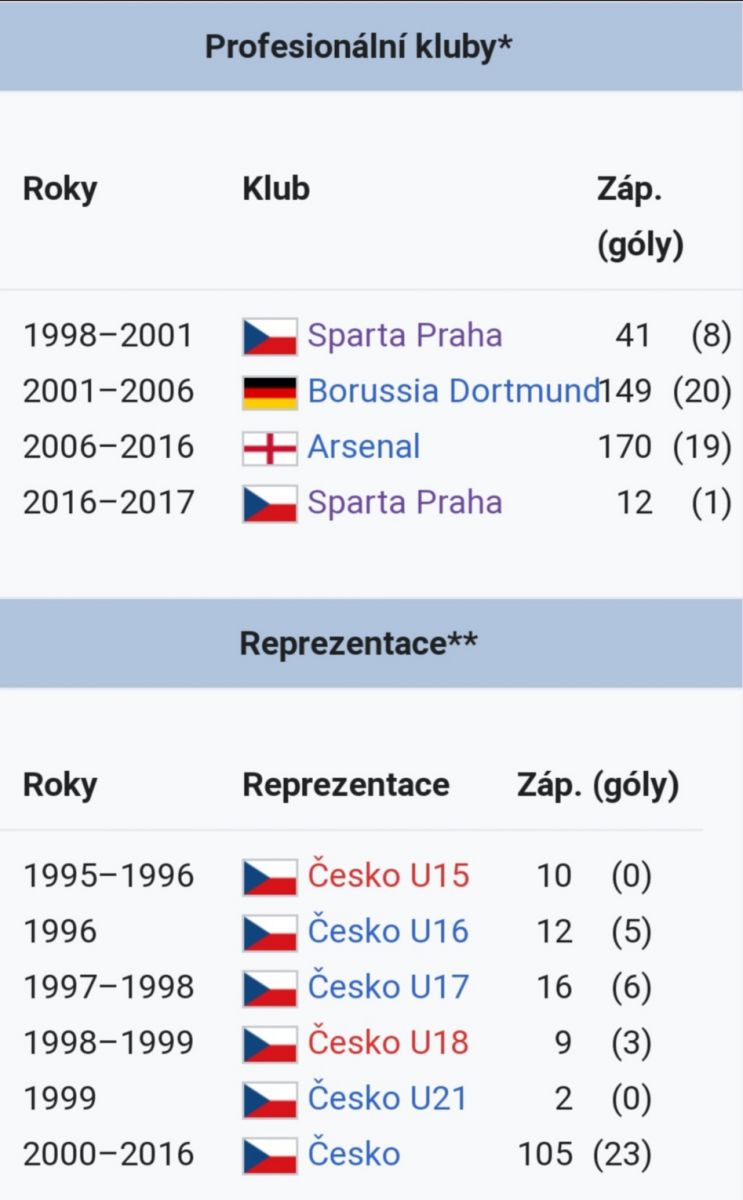This screenshot has height=1200, width=743.
Task: Click the Czech flag beside first Sparta Praha
Action: pyautogui.click(x=270, y=336)
